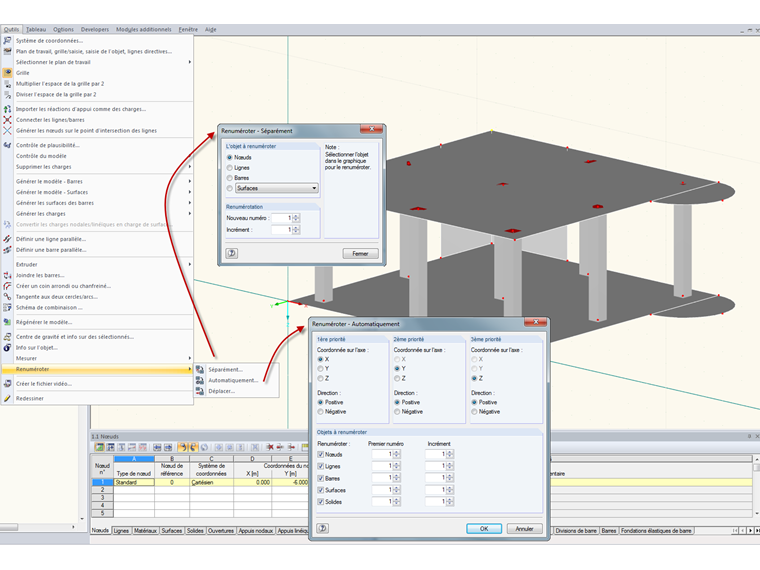Open the Fenêtre menu
760x570 pixels.
pyautogui.click(x=188, y=30)
